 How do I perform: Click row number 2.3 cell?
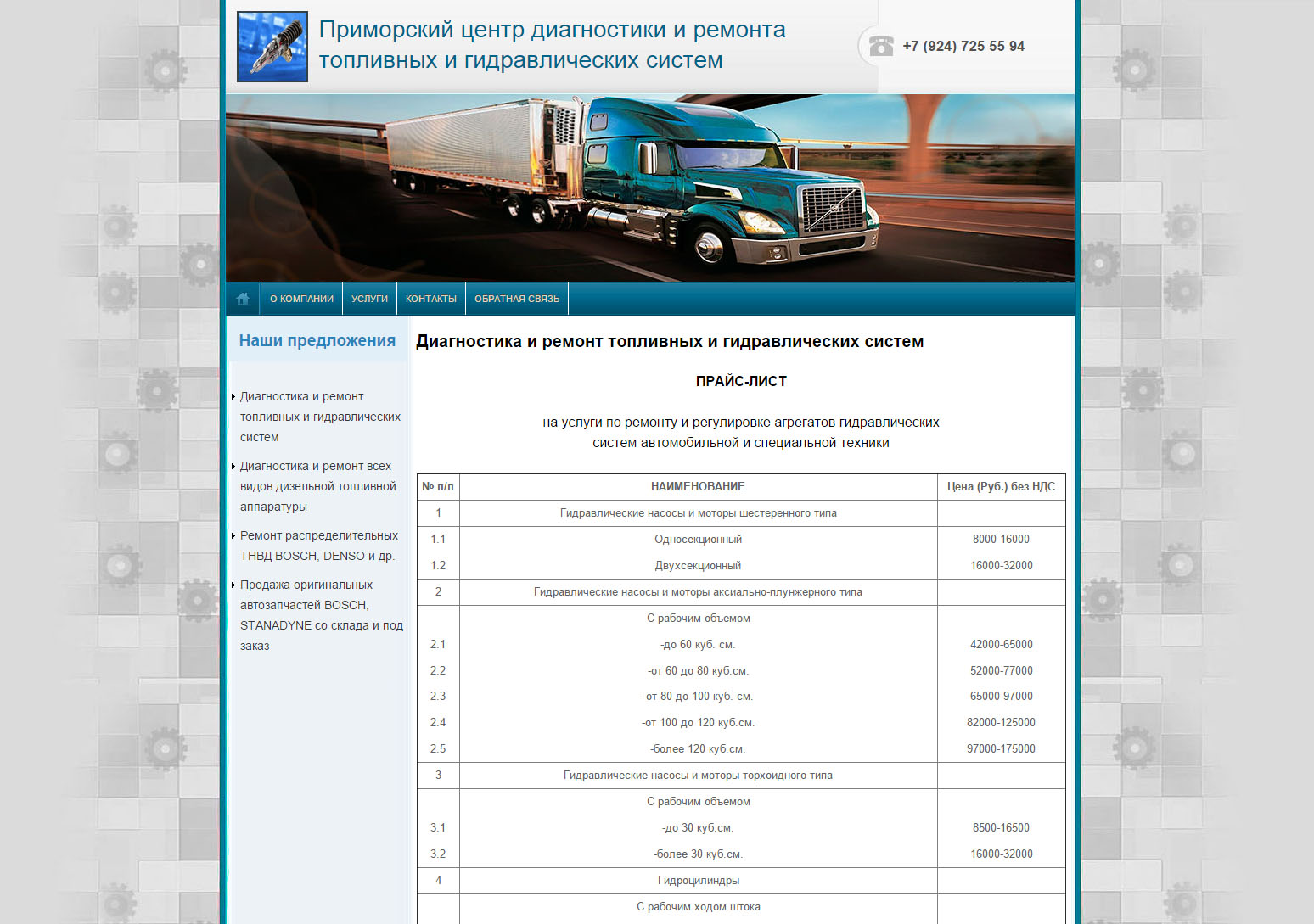[x=438, y=696]
